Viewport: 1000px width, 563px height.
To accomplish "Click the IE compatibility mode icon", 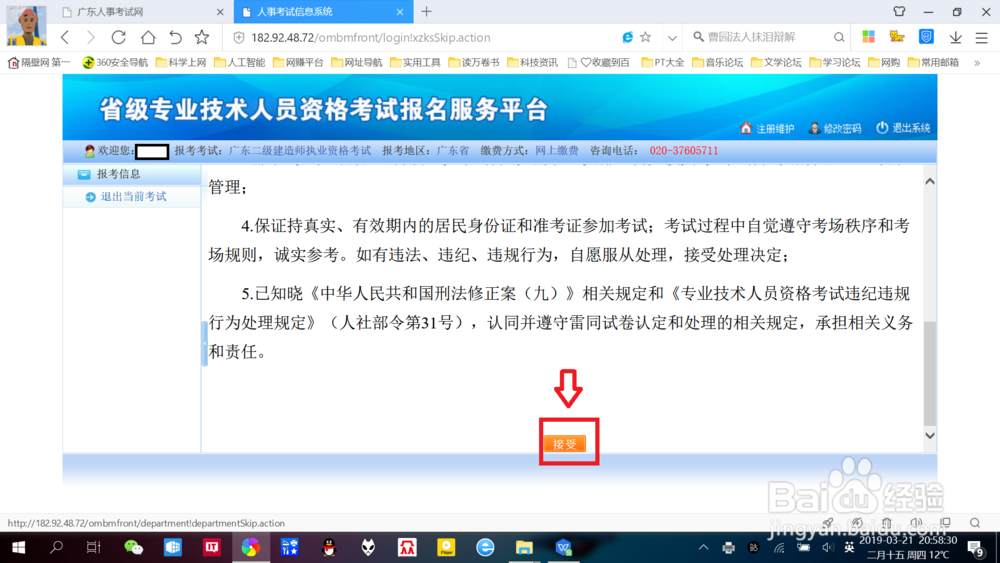I will click(x=628, y=38).
